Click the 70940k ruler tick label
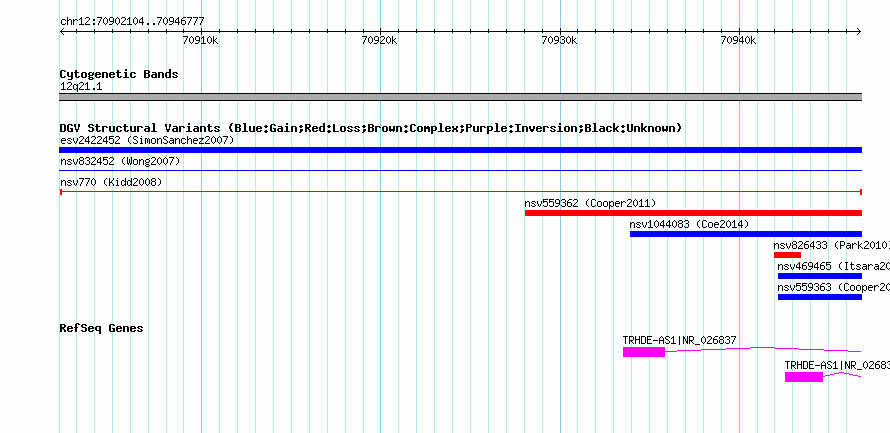Screen dimensions: 890x433 click(739, 40)
